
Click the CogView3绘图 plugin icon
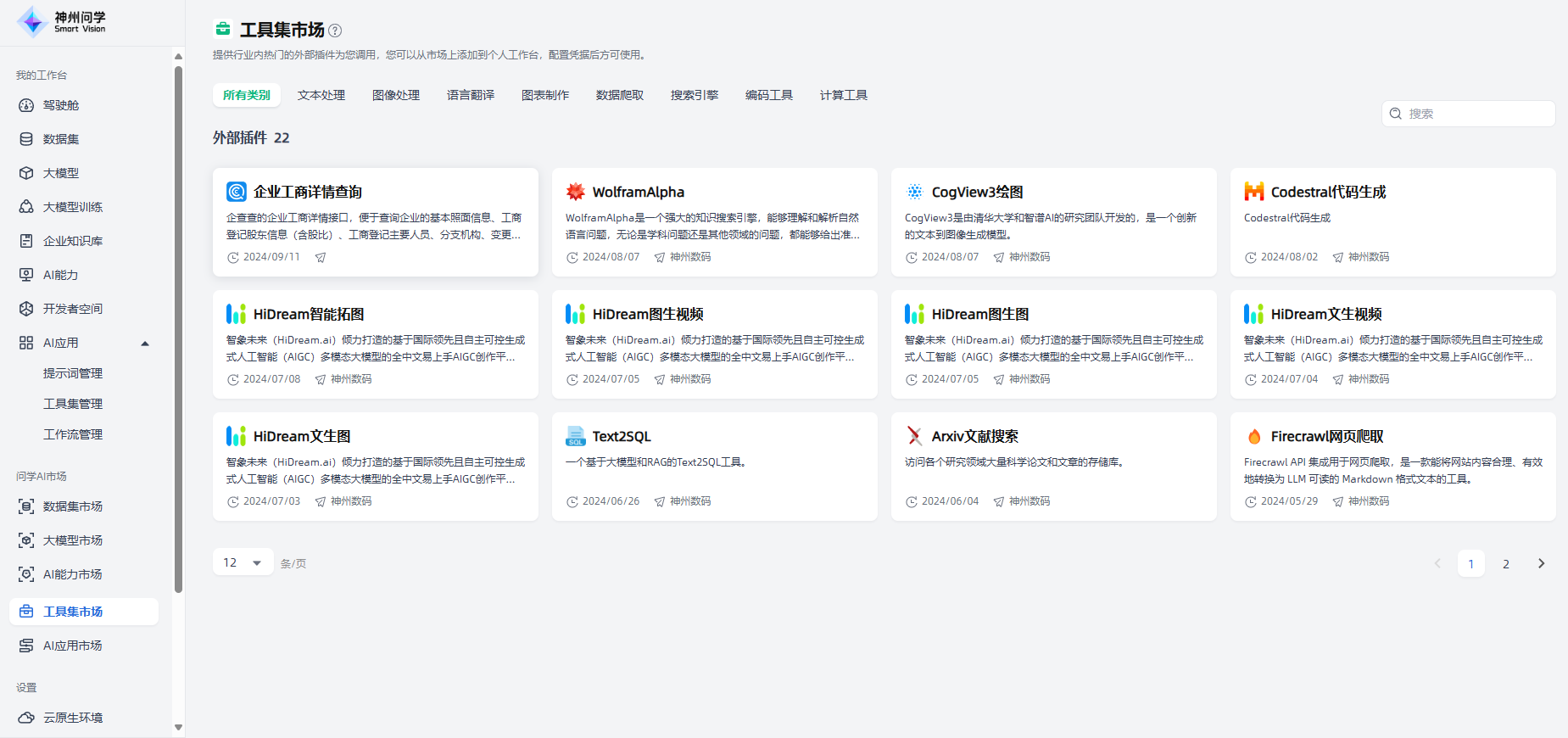point(915,192)
